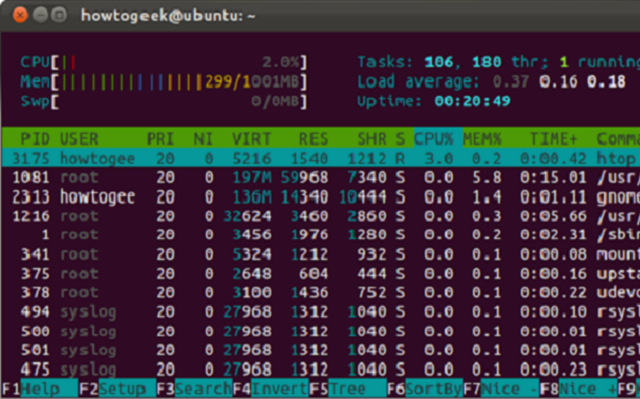The width and height of the screenshot is (640, 399).
Task: Toggle F4 Invert sort order
Action: pos(271,390)
